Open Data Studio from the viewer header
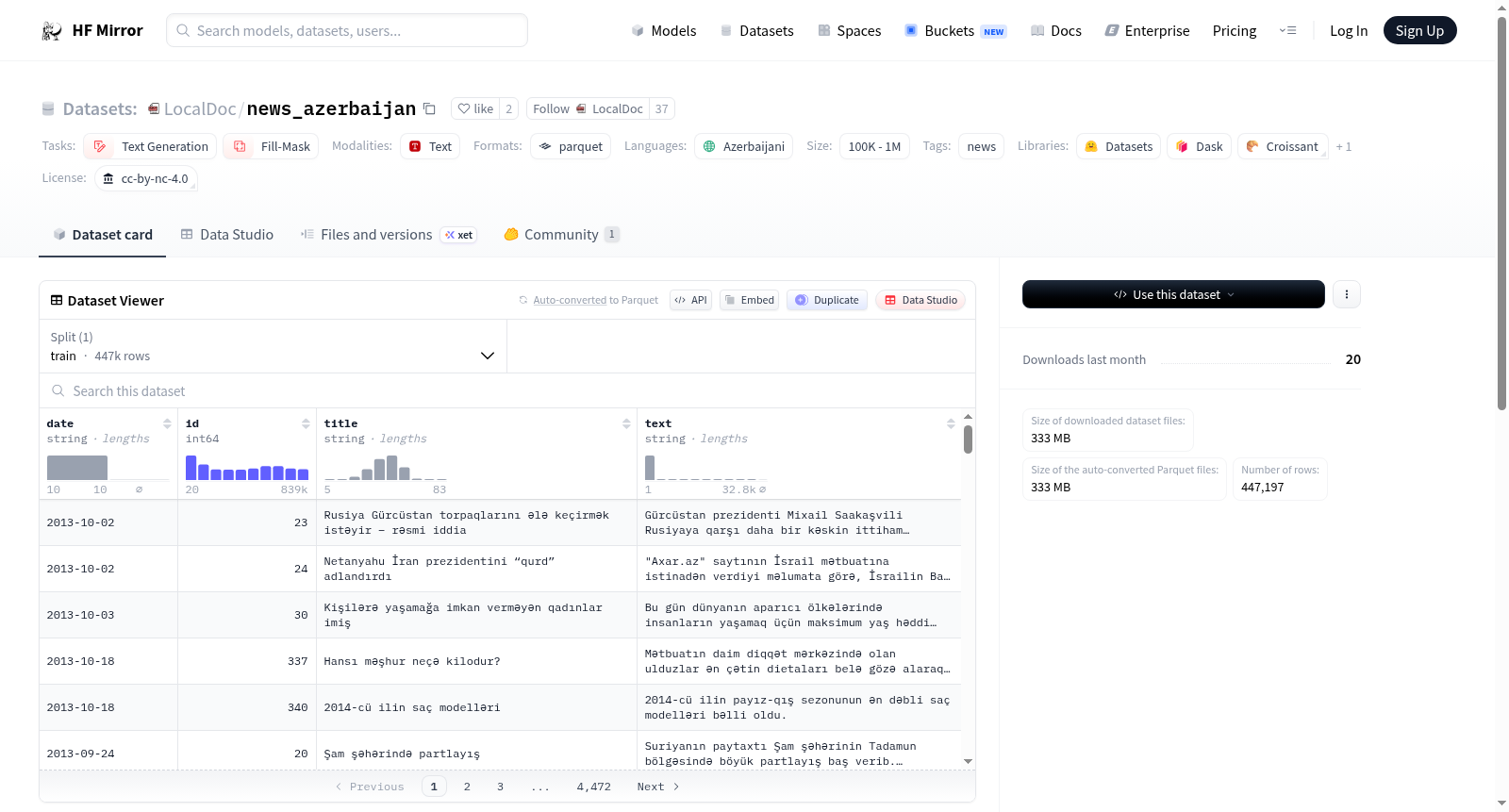 (920, 300)
